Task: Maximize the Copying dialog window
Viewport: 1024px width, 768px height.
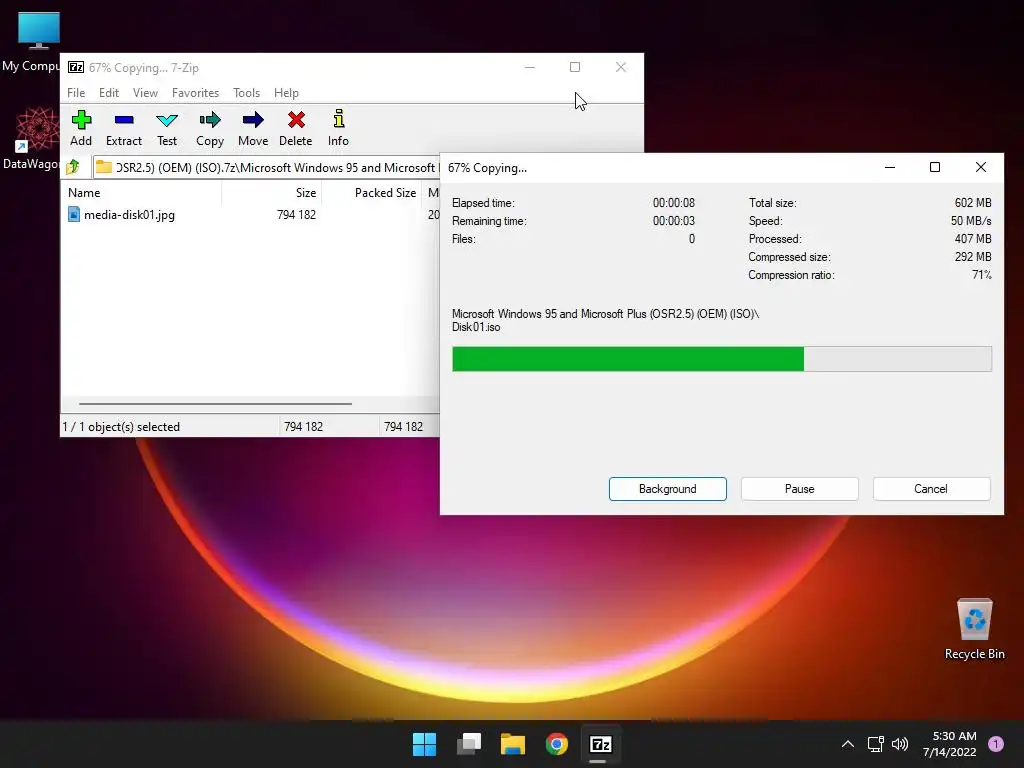Action: (935, 167)
